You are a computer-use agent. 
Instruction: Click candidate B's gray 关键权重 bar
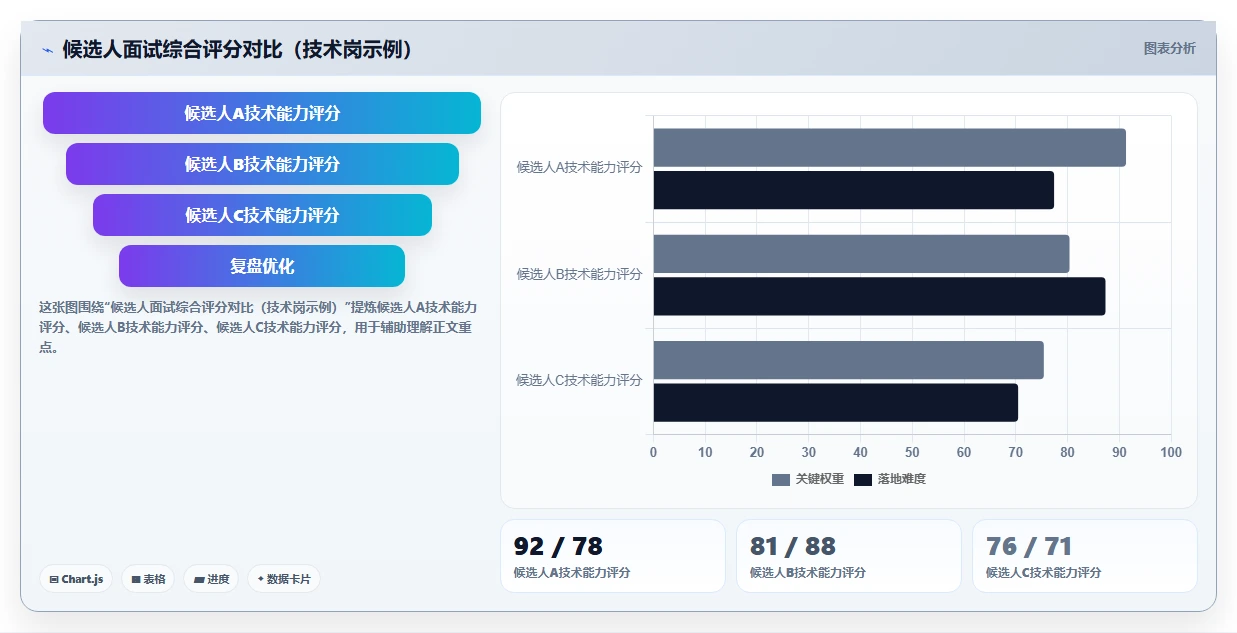(862, 254)
